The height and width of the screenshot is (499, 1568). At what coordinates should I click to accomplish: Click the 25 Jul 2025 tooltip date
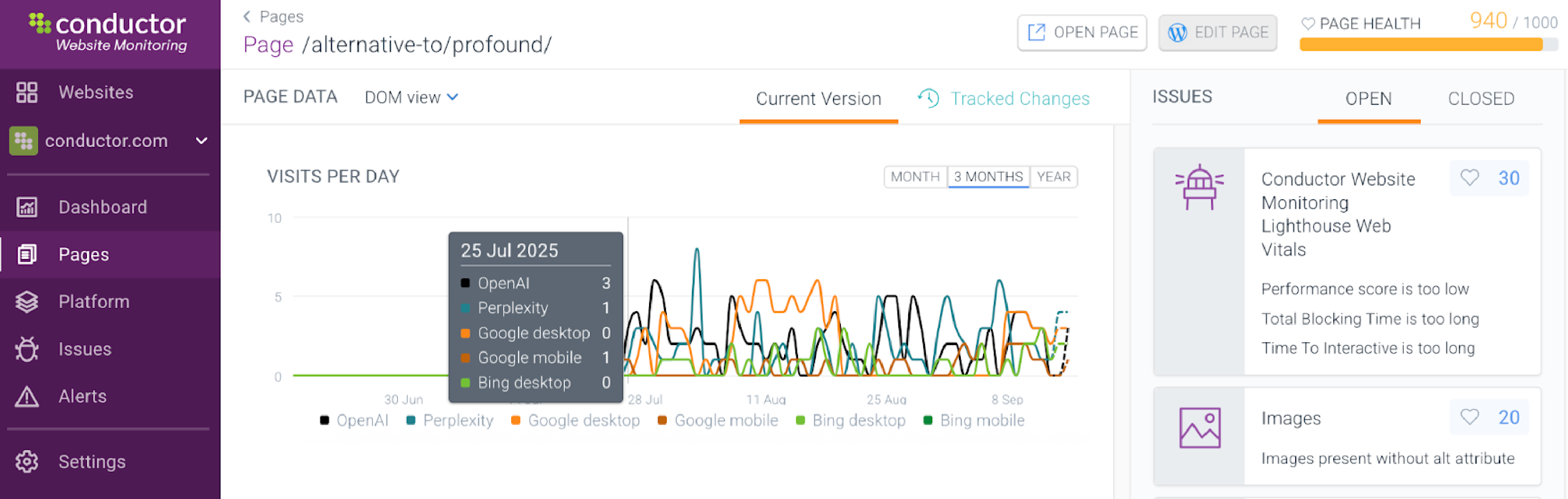[509, 250]
